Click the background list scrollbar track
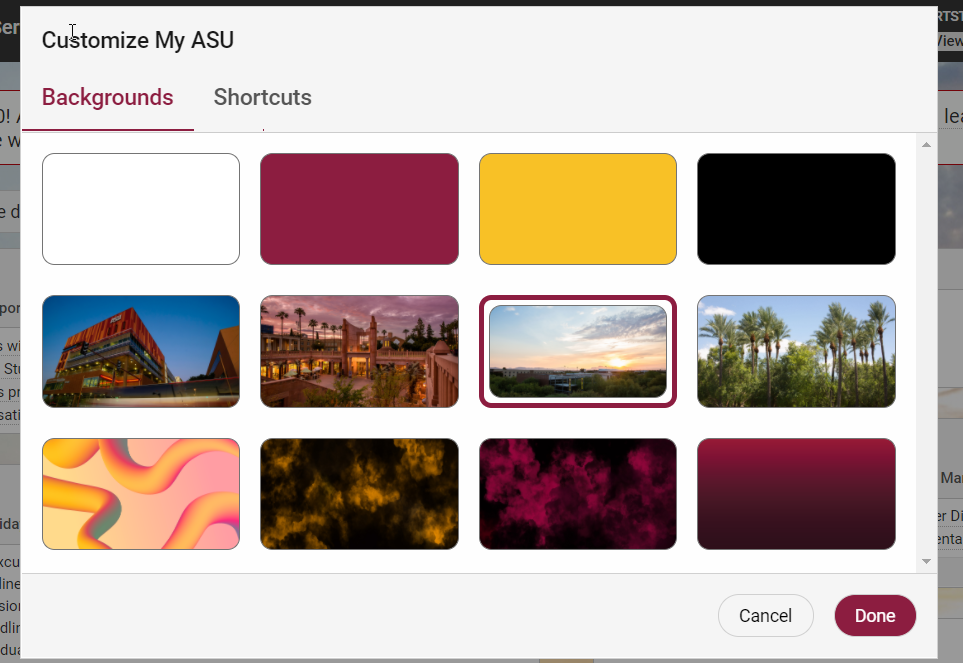The width and height of the screenshot is (963, 663). click(x=926, y=353)
